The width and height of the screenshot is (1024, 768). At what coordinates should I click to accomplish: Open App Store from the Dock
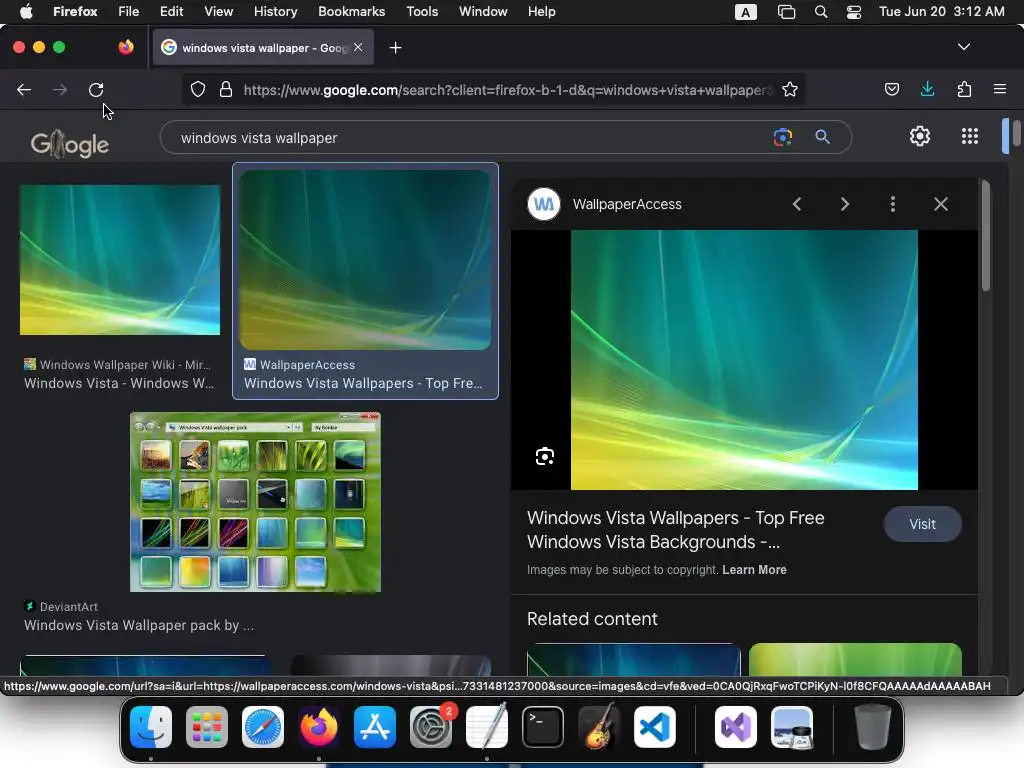coord(374,727)
